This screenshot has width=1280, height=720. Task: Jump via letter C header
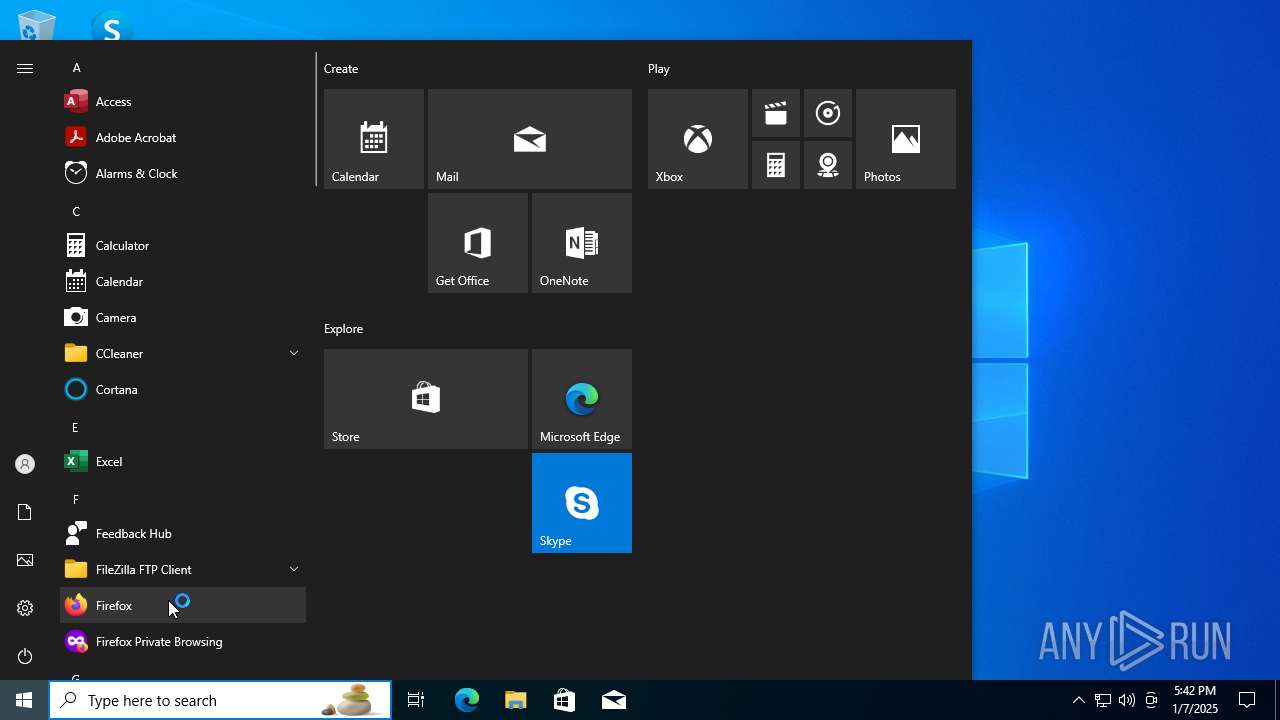76,211
